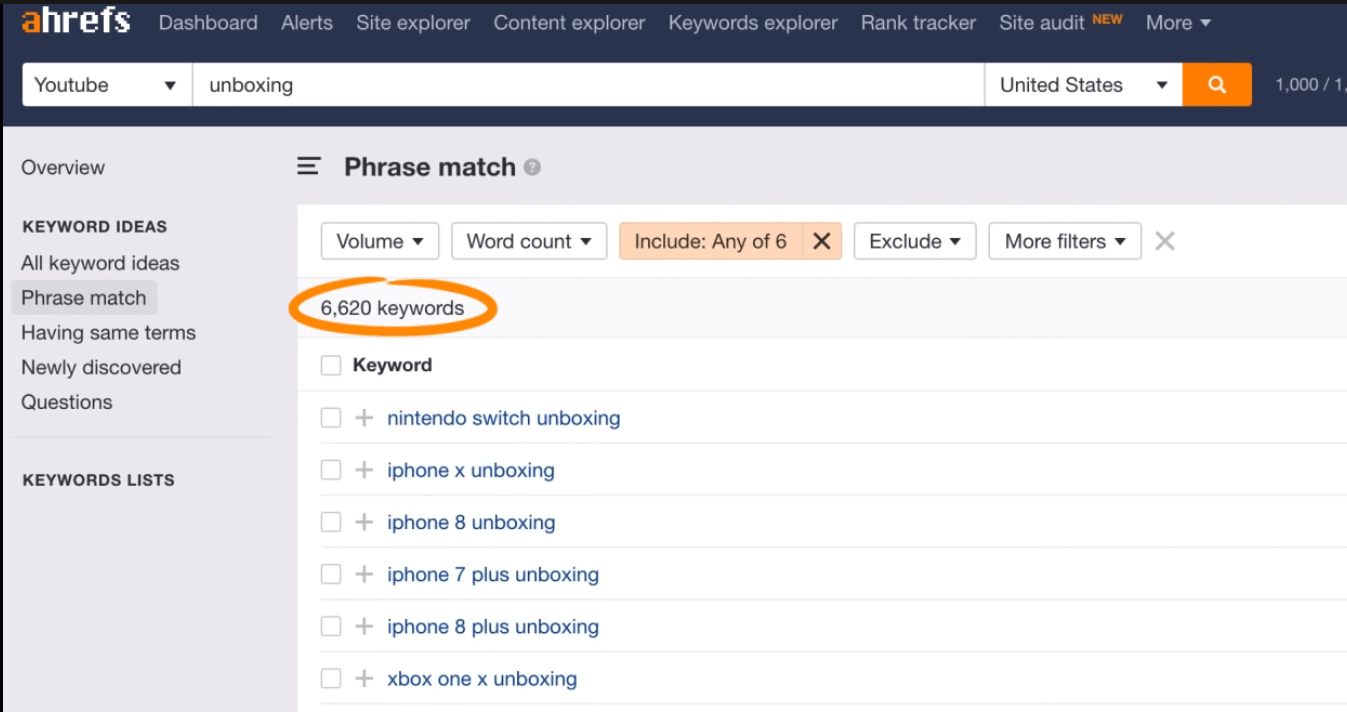Toggle the select-all Keyword checkbox
The image size is (1347, 712).
[x=331, y=366]
